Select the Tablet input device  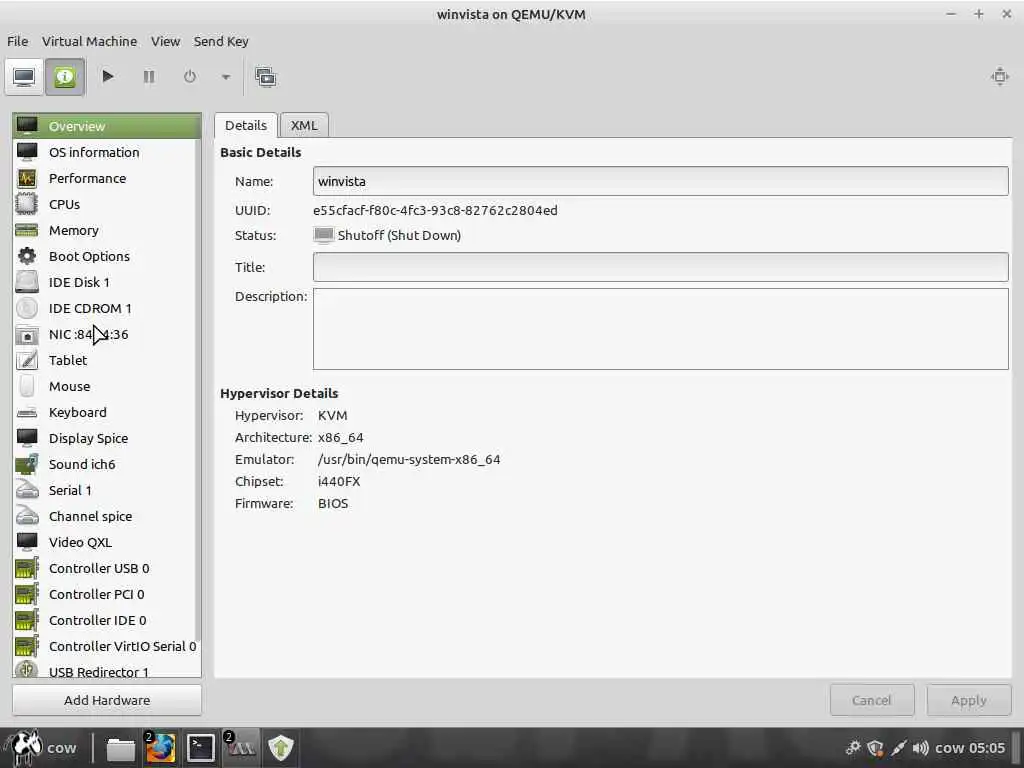tap(106, 360)
